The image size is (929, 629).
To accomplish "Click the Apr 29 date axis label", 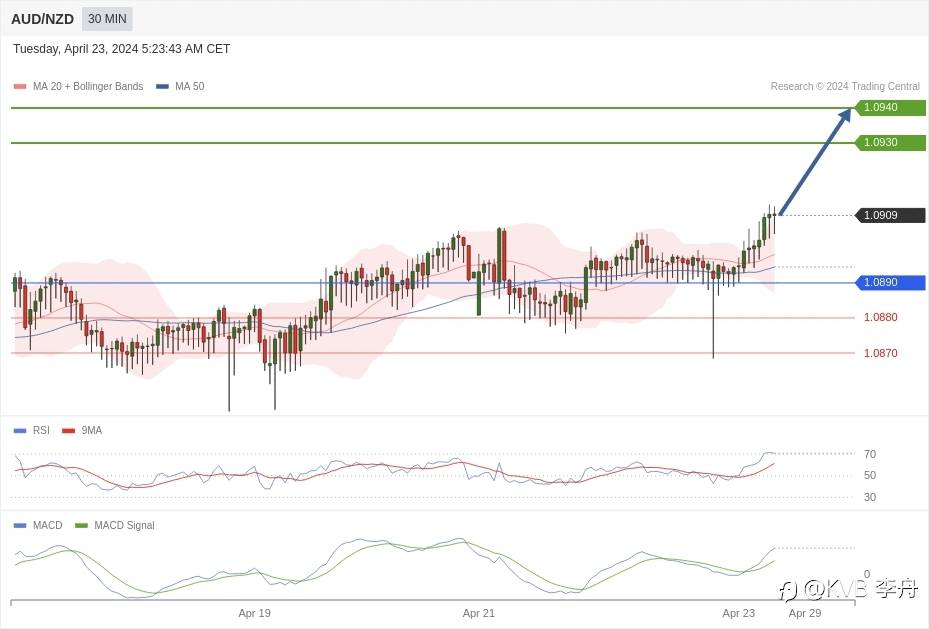I will (x=805, y=614).
